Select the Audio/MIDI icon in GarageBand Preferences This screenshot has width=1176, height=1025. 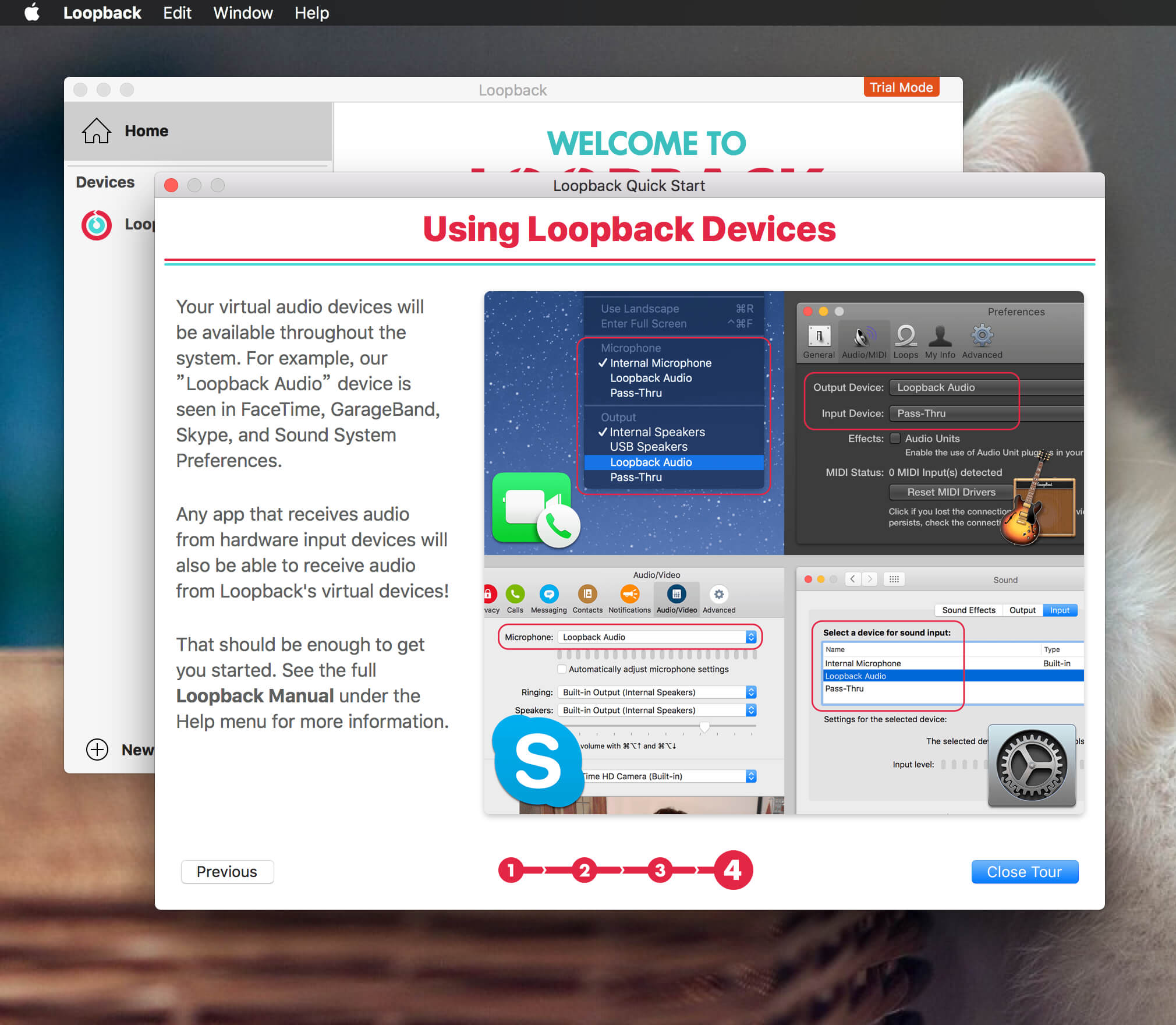coord(864,342)
